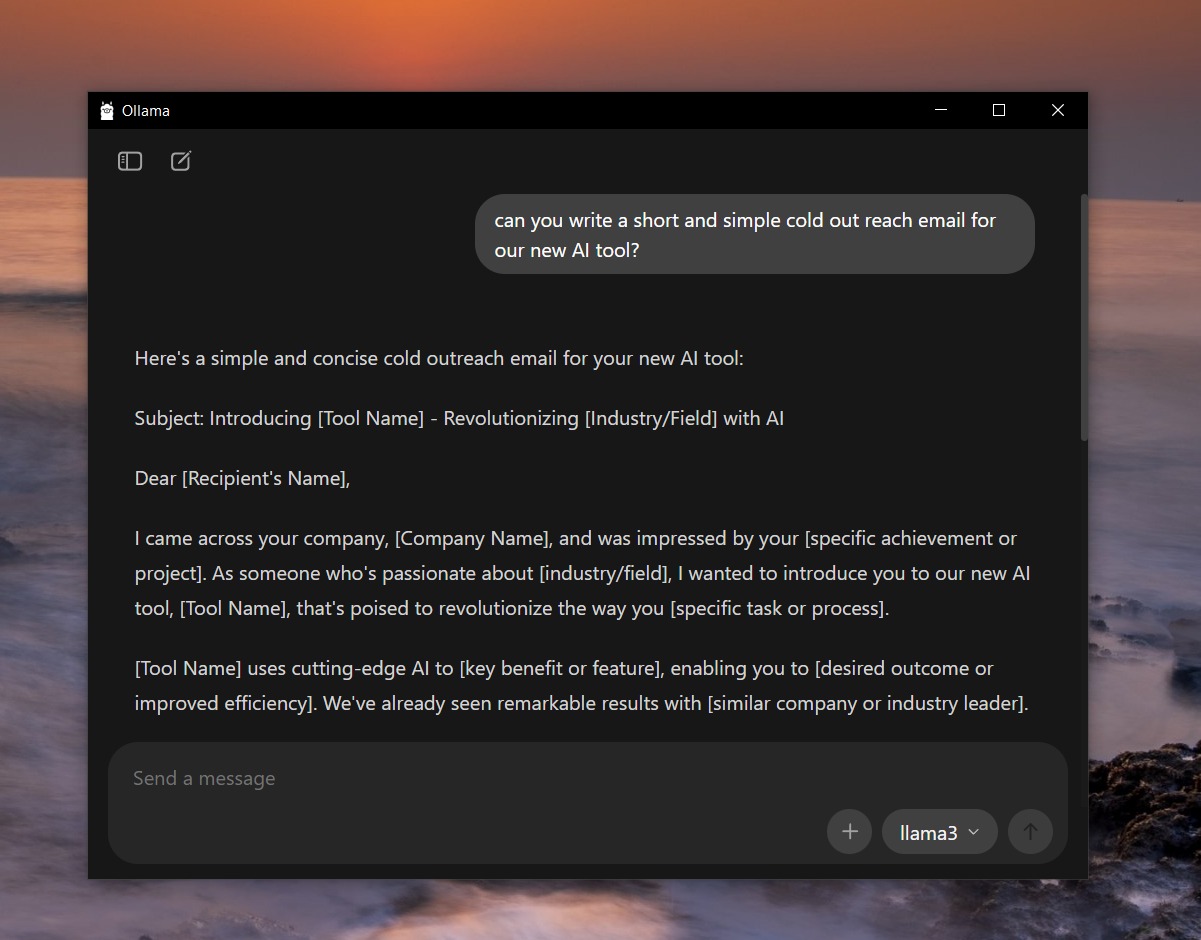The height and width of the screenshot is (940, 1201).
Task: Click the plus attachment button
Action: [850, 831]
